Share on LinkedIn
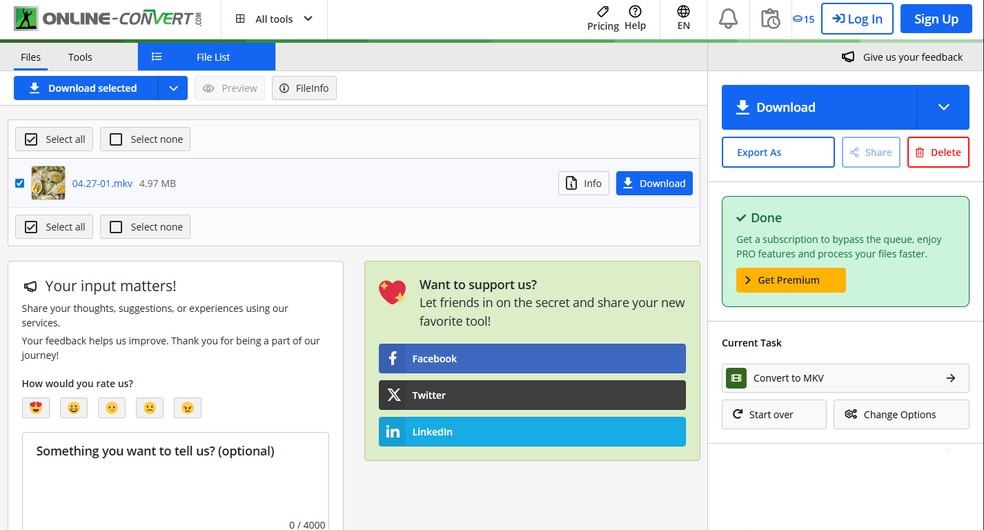The width and height of the screenshot is (984, 530). (x=532, y=432)
